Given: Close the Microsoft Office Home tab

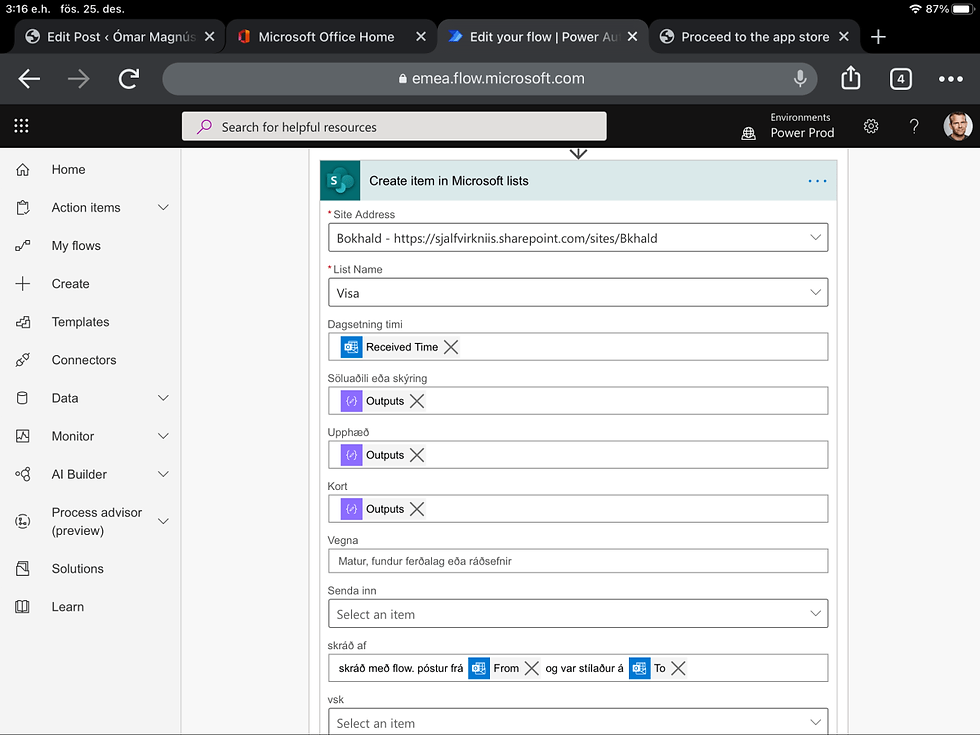Looking at the screenshot, I should pyautogui.click(x=421, y=37).
